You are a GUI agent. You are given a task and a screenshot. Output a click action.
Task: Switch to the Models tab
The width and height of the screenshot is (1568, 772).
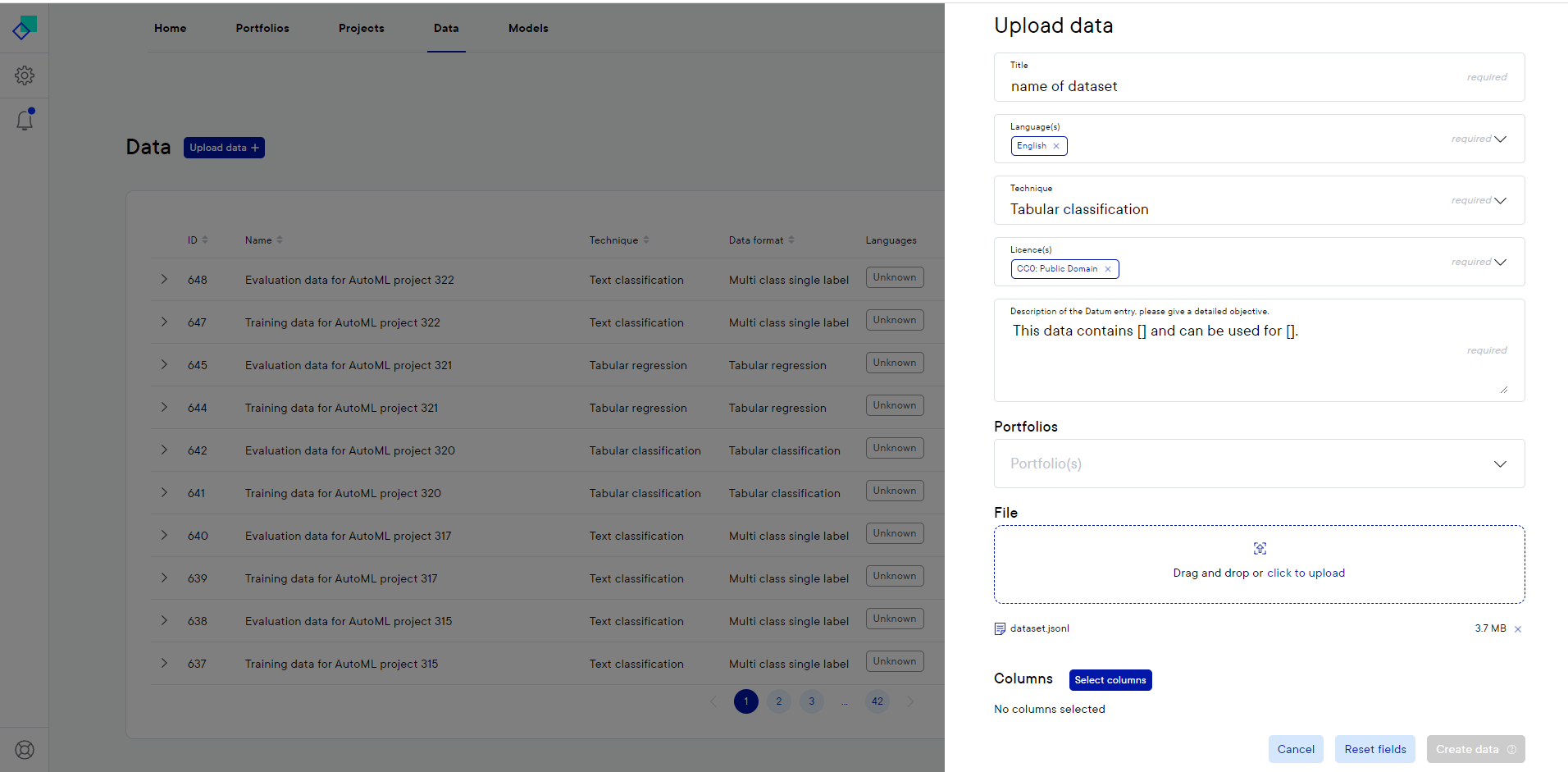pos(528,28)
